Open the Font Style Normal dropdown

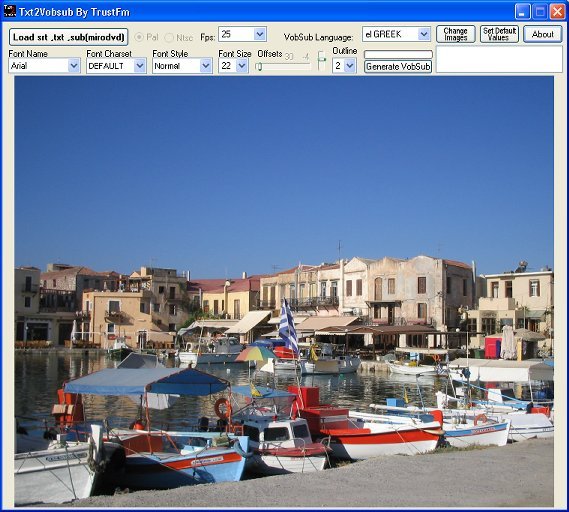tap(206, 66)
